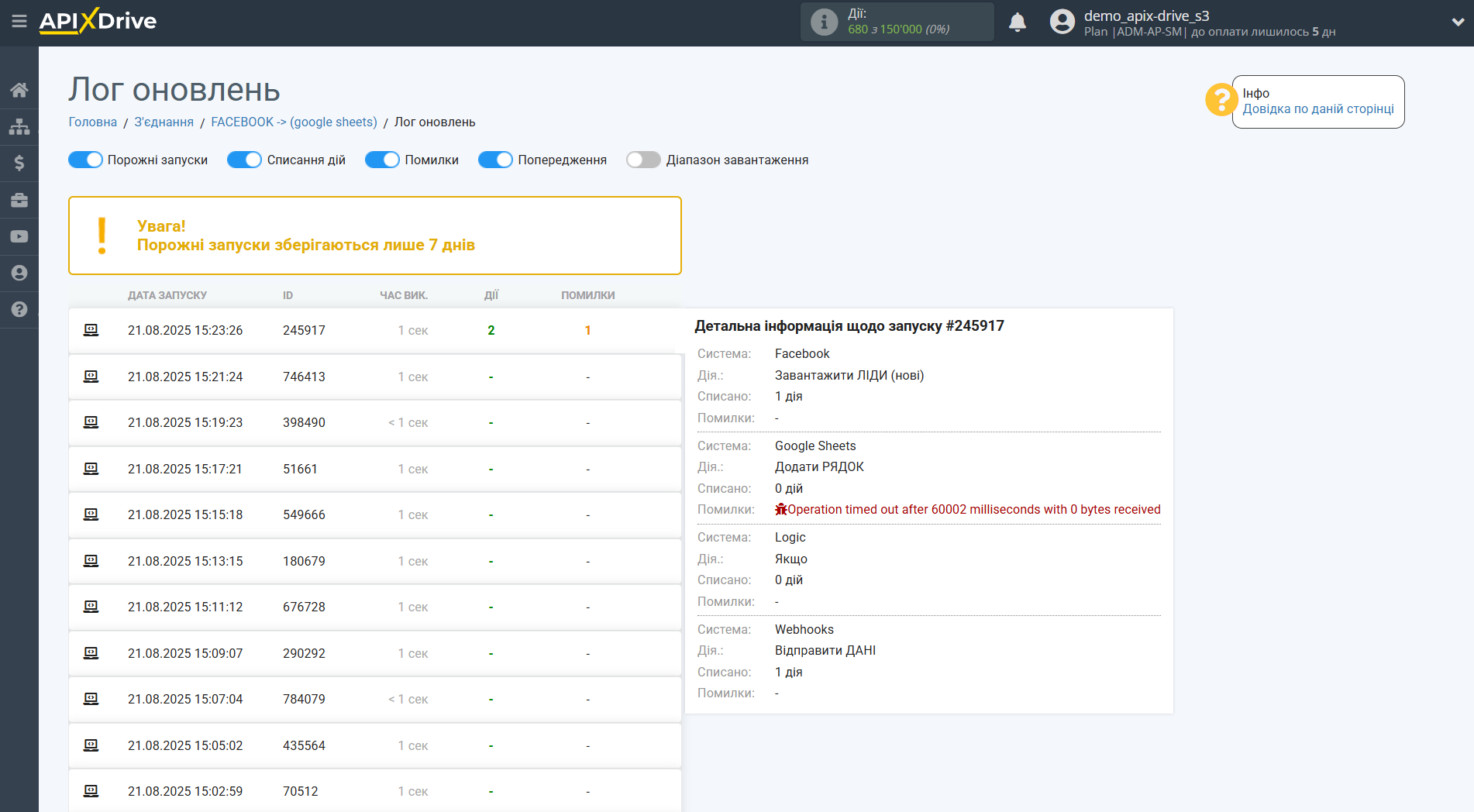
Task: Click the username demo_apix-drive_s3
Action: [x=1146, y=15]
